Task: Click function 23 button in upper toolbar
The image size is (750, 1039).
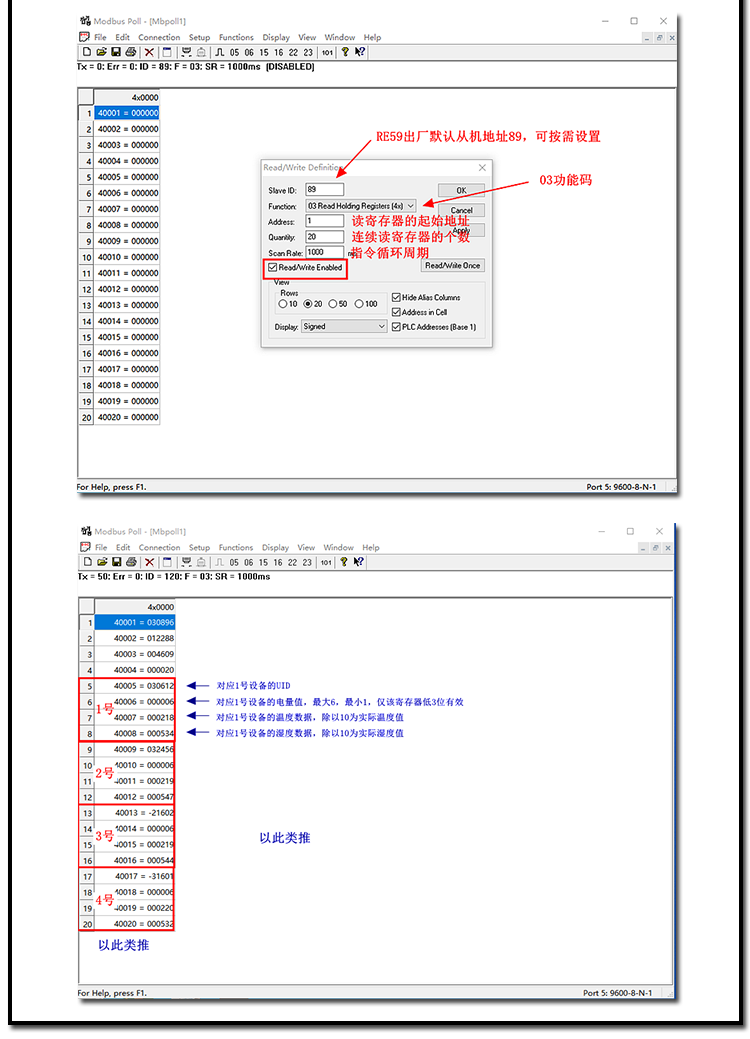Action: pyautogui.click(x=308, y=52)
